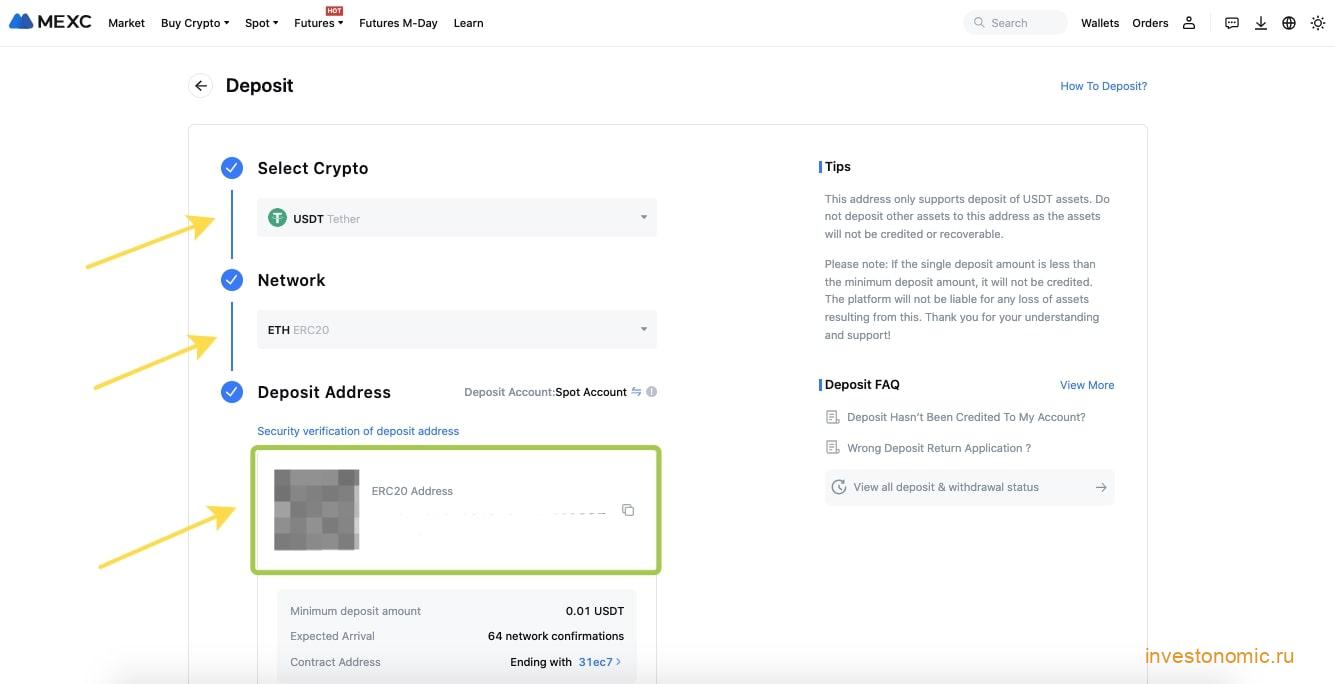Open the Wallets menu
The image size is (1335, 684).
1100,23
